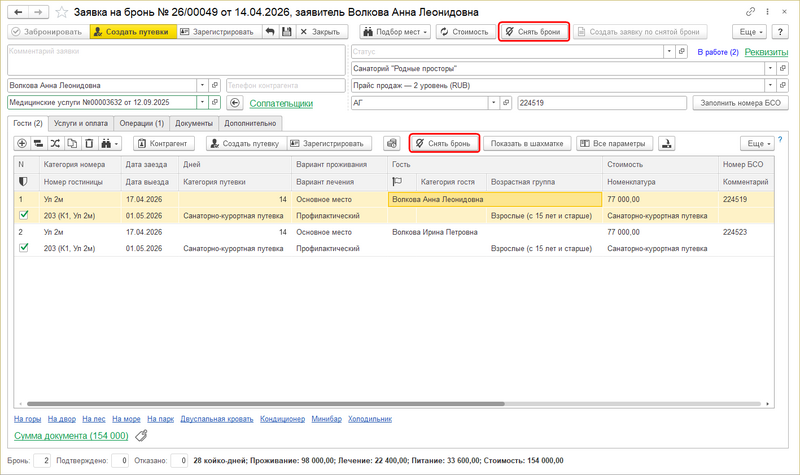Toggle the checkbox for guest Волкова Ирина Петровна
Screen dimensions: 800x475
click(24, 247)
